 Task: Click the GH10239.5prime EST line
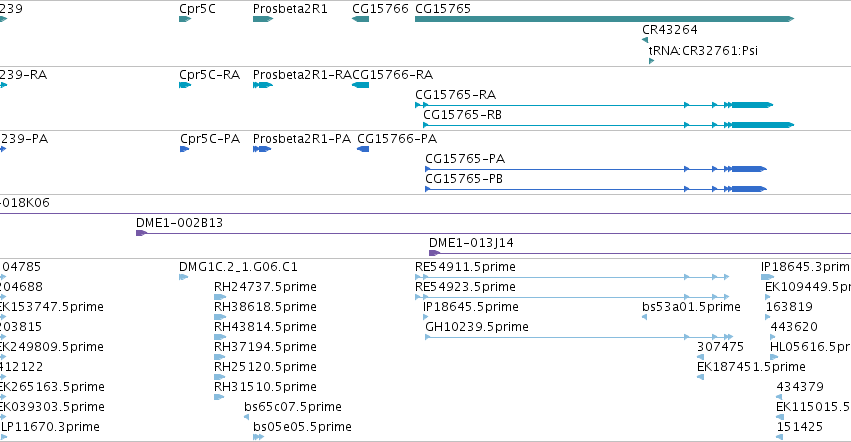click(579, 337)
